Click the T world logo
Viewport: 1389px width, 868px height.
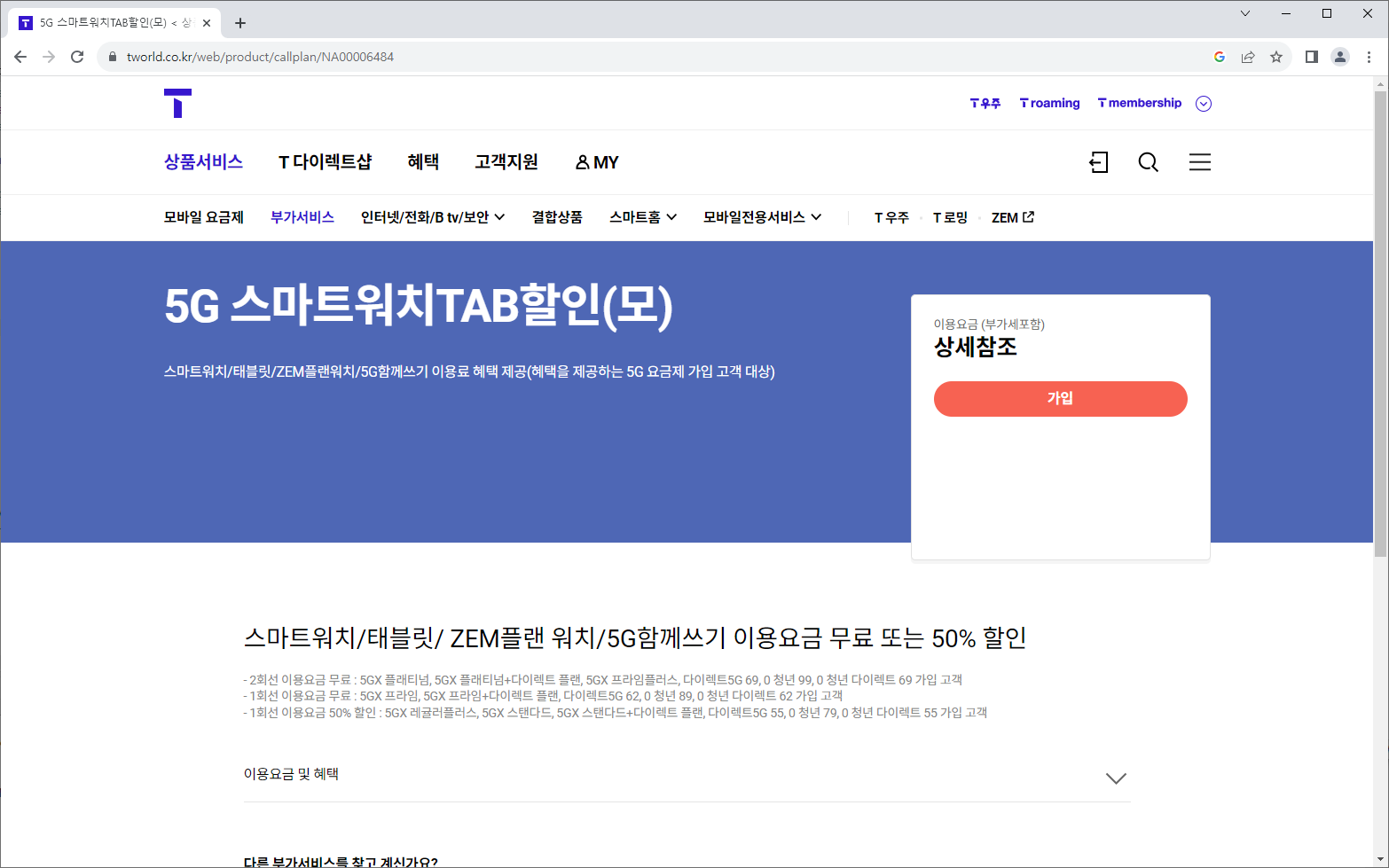(177, 103)
